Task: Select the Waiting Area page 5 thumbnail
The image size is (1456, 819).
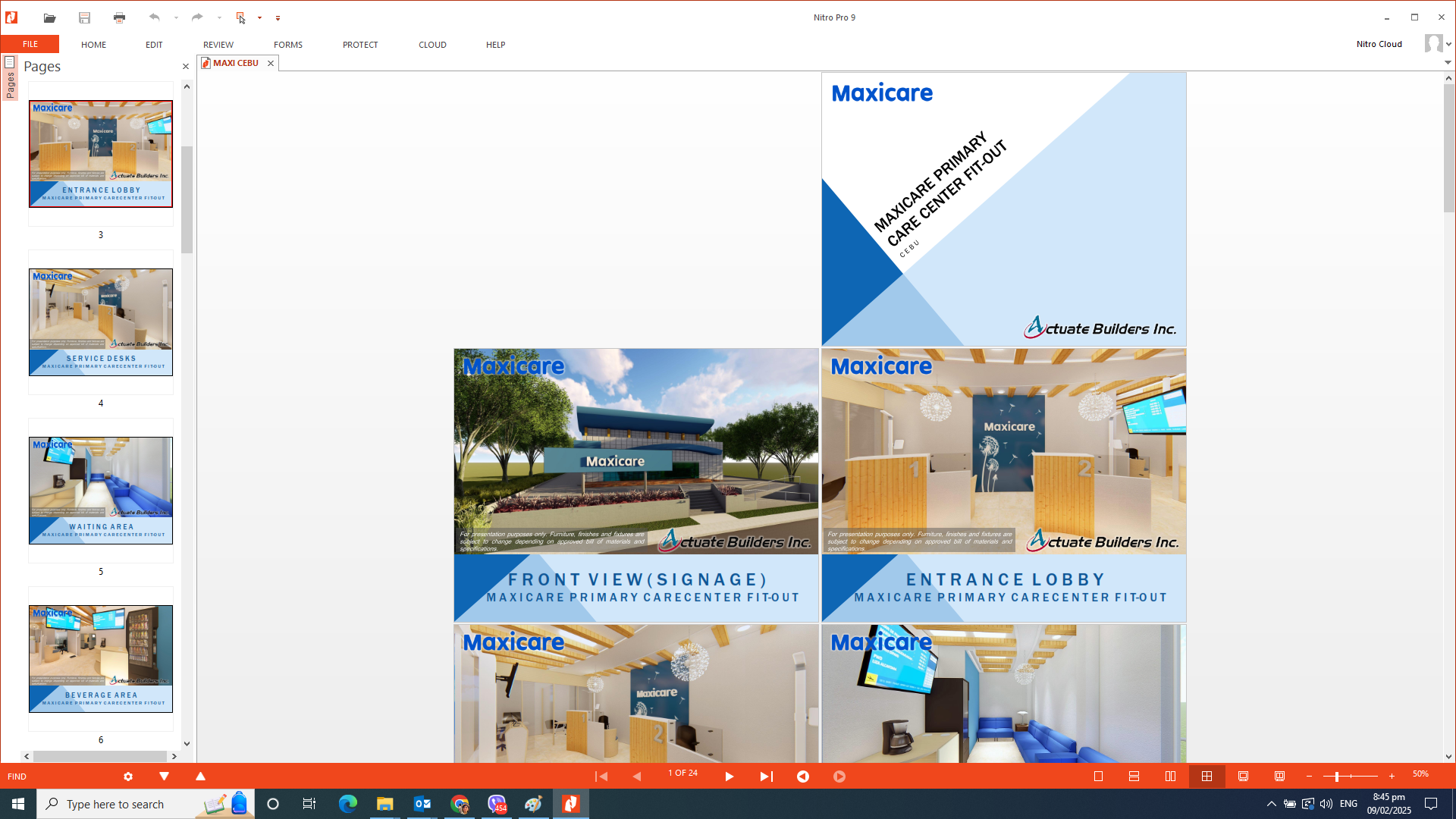Action: click(x=101, y=491)
